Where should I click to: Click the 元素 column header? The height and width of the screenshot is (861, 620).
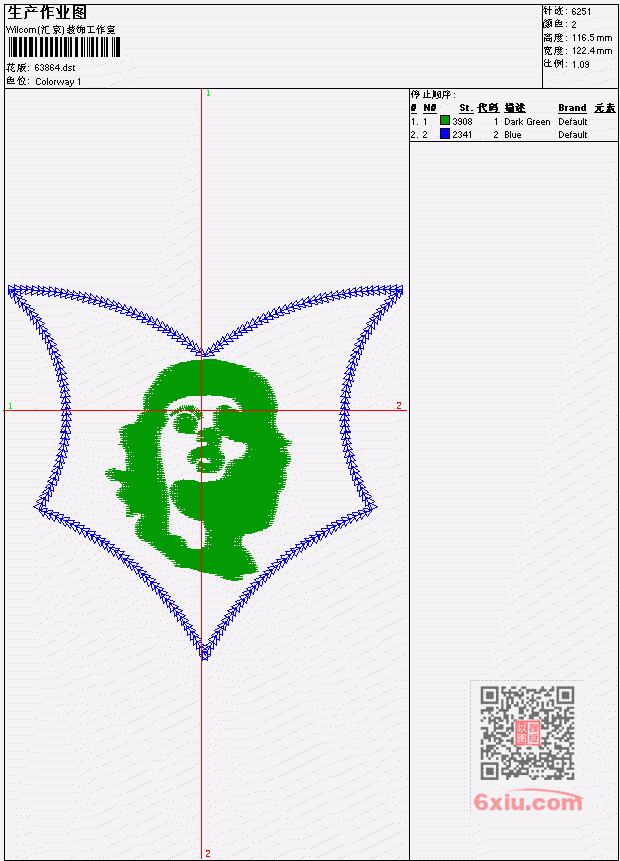click(x=605, y=108)
